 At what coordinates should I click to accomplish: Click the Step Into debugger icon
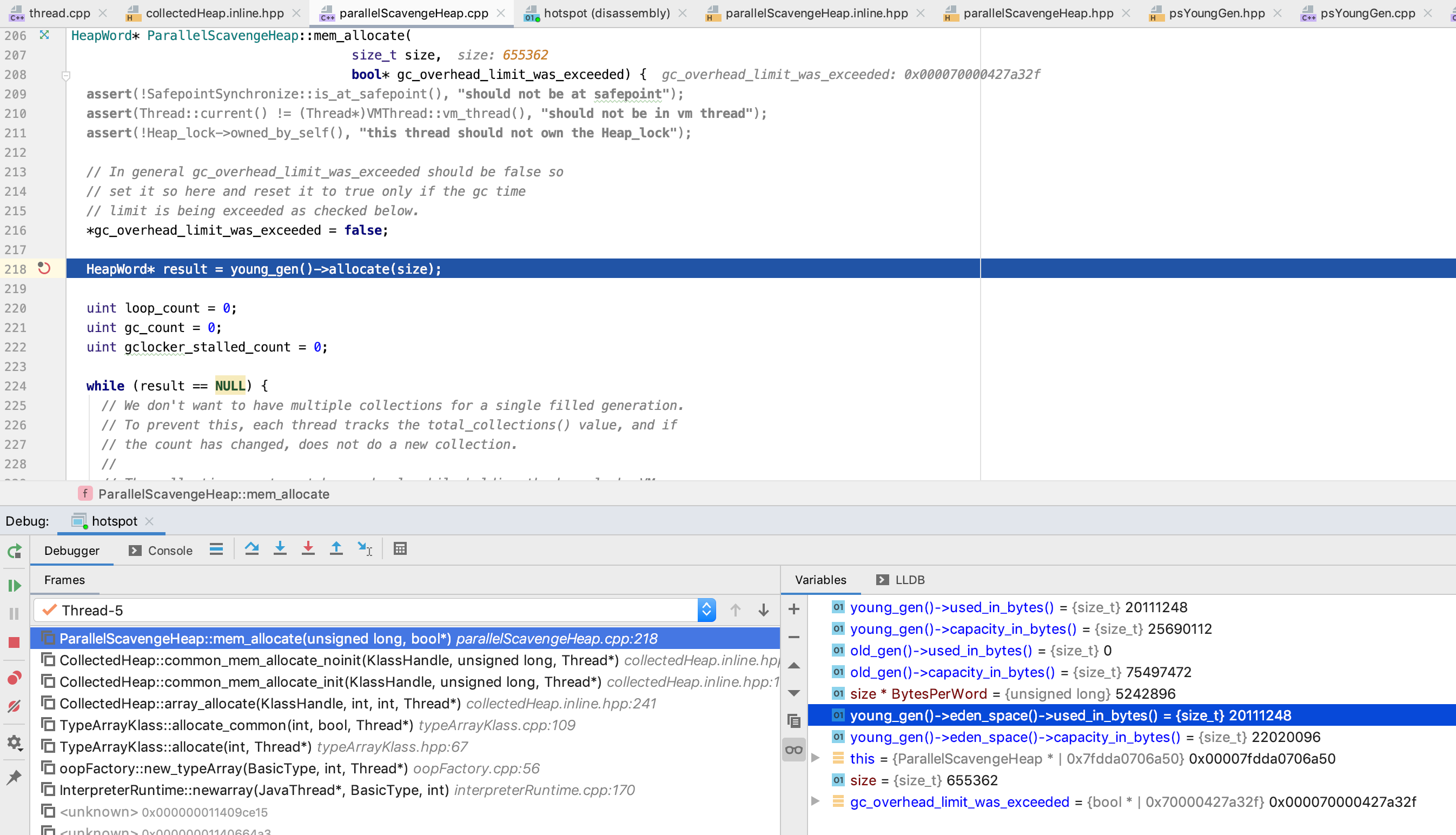click(x=280, y=549)
